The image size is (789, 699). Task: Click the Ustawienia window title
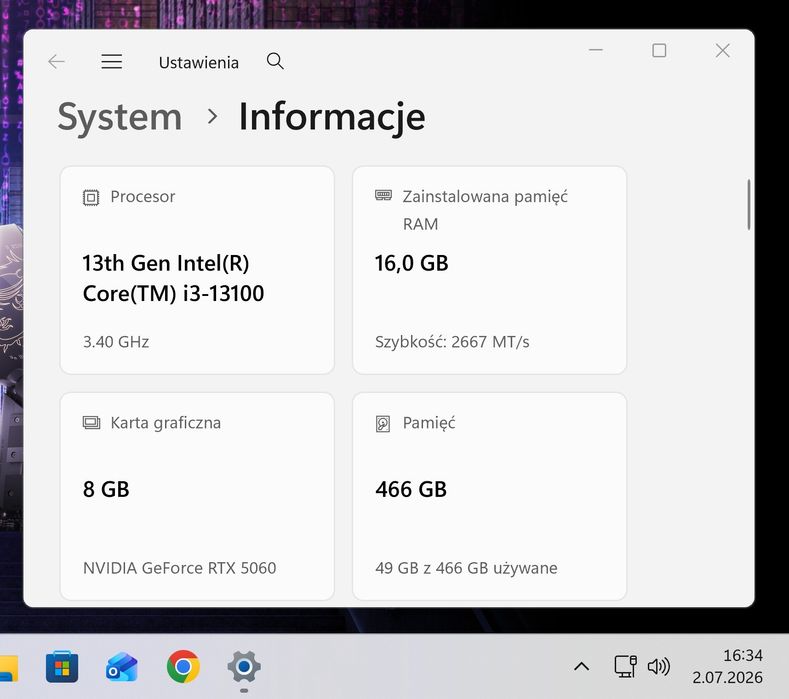(x=198, y=62)
